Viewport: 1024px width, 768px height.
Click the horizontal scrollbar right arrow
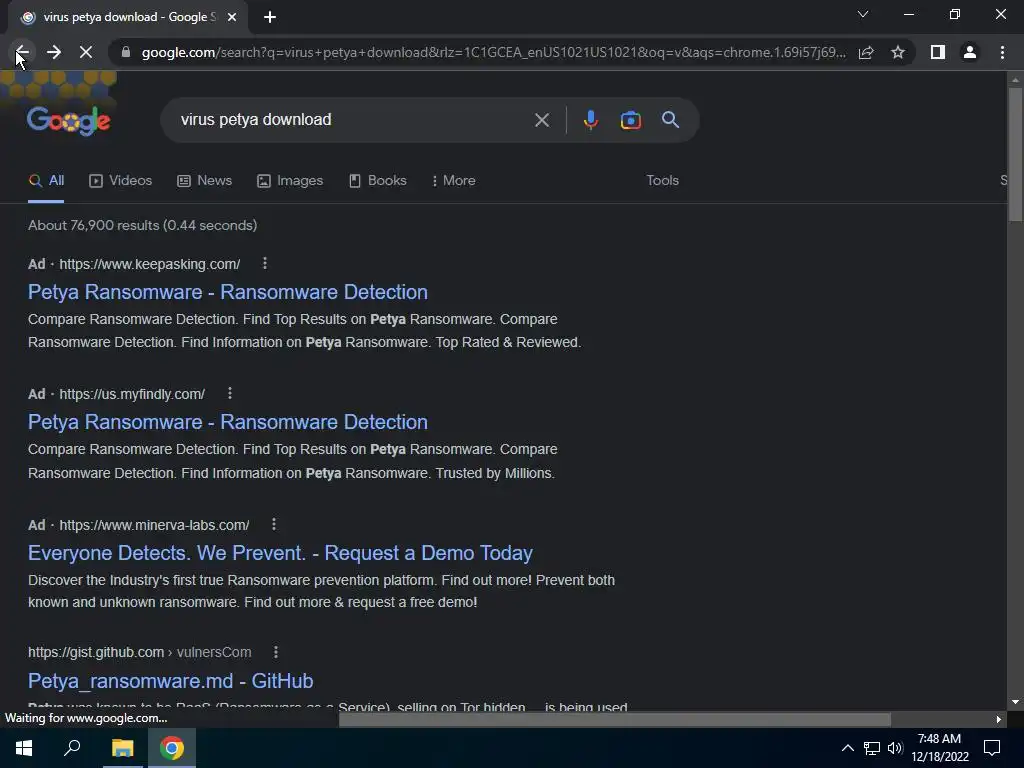[x=998, y=720]
